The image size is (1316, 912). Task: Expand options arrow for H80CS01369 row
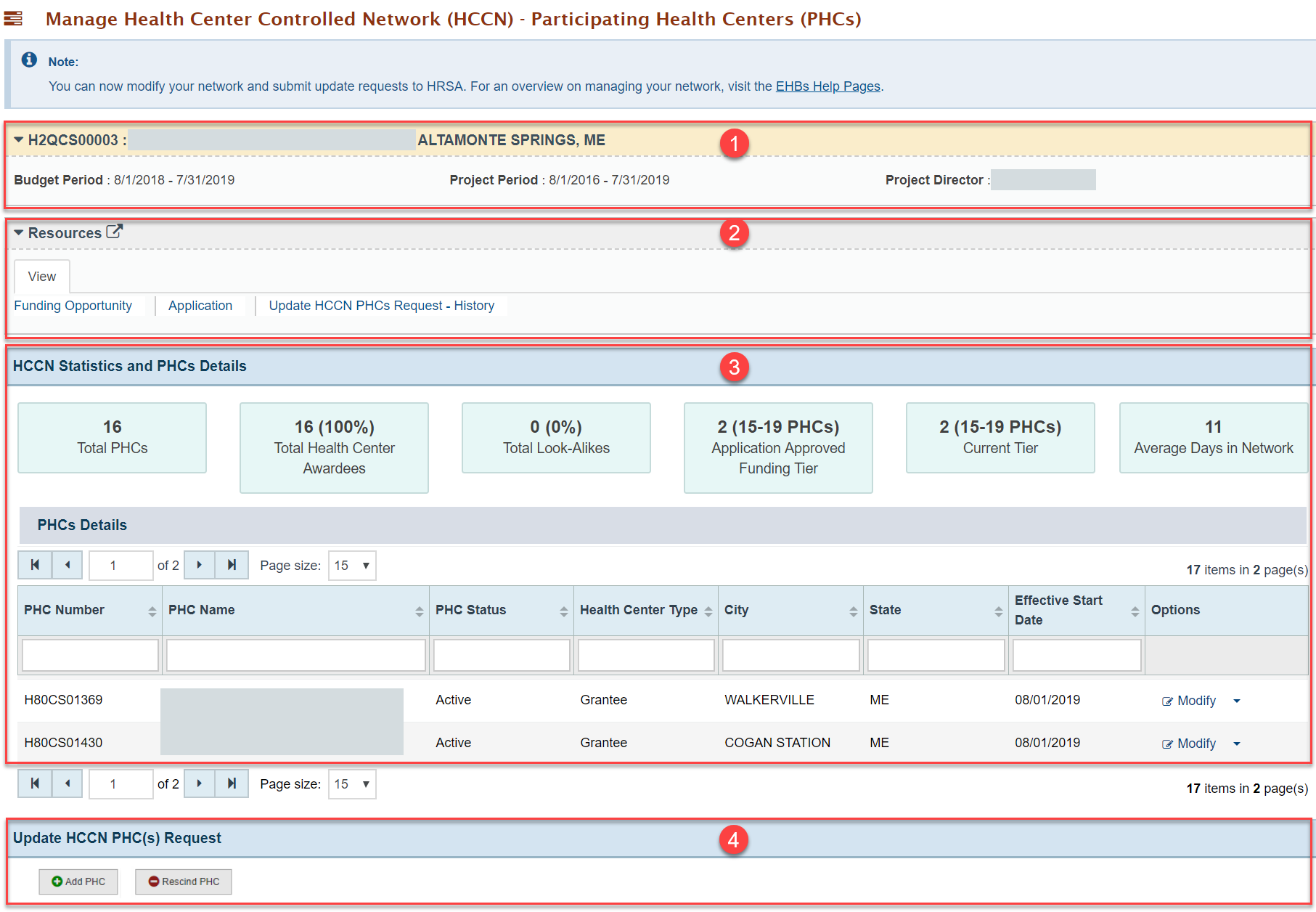pos(1237,701)
